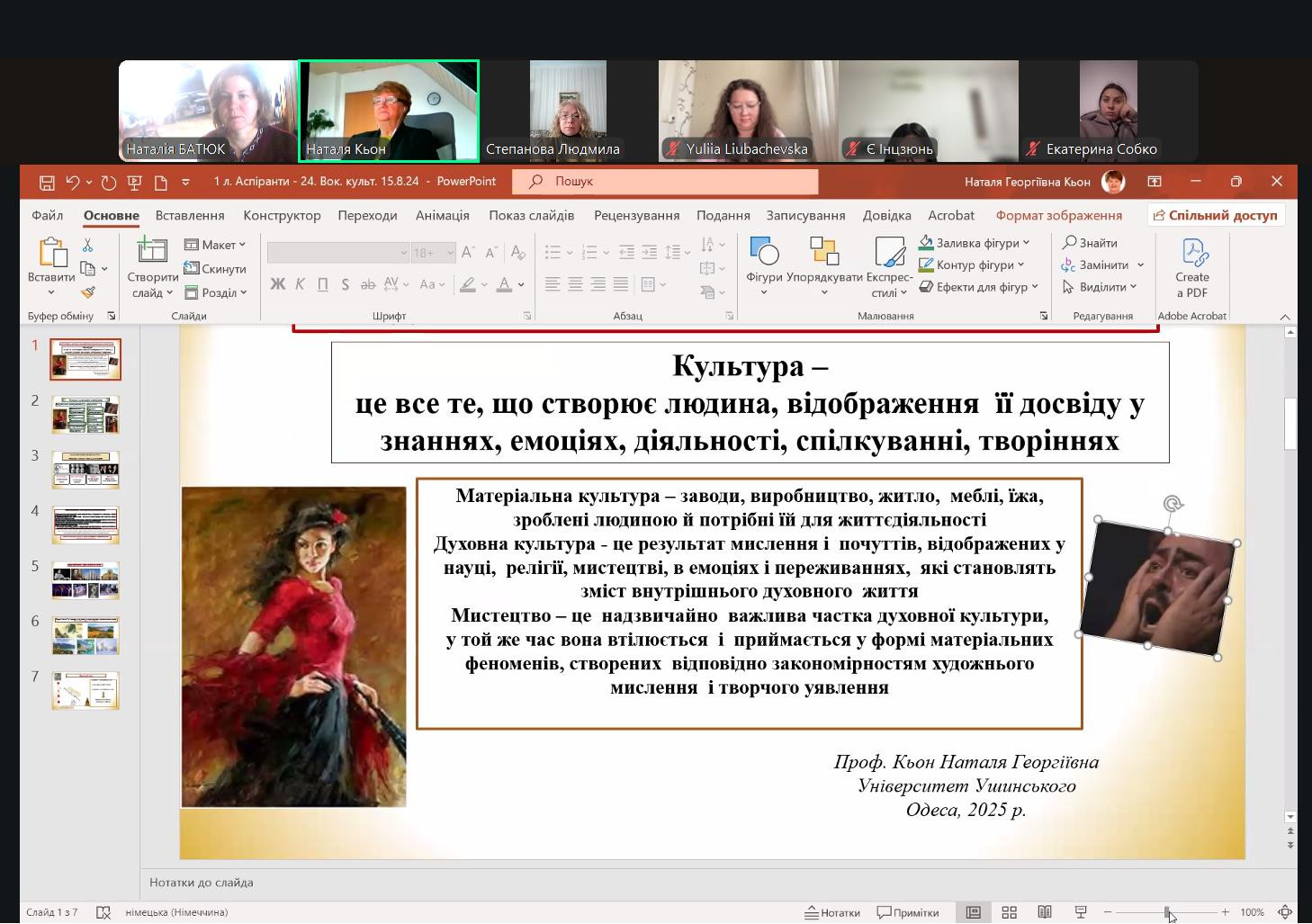The width and height of the screenshot is (1312, 924).
Task: Select slide 5 thumbnail in panel
Action: point(85,580)
